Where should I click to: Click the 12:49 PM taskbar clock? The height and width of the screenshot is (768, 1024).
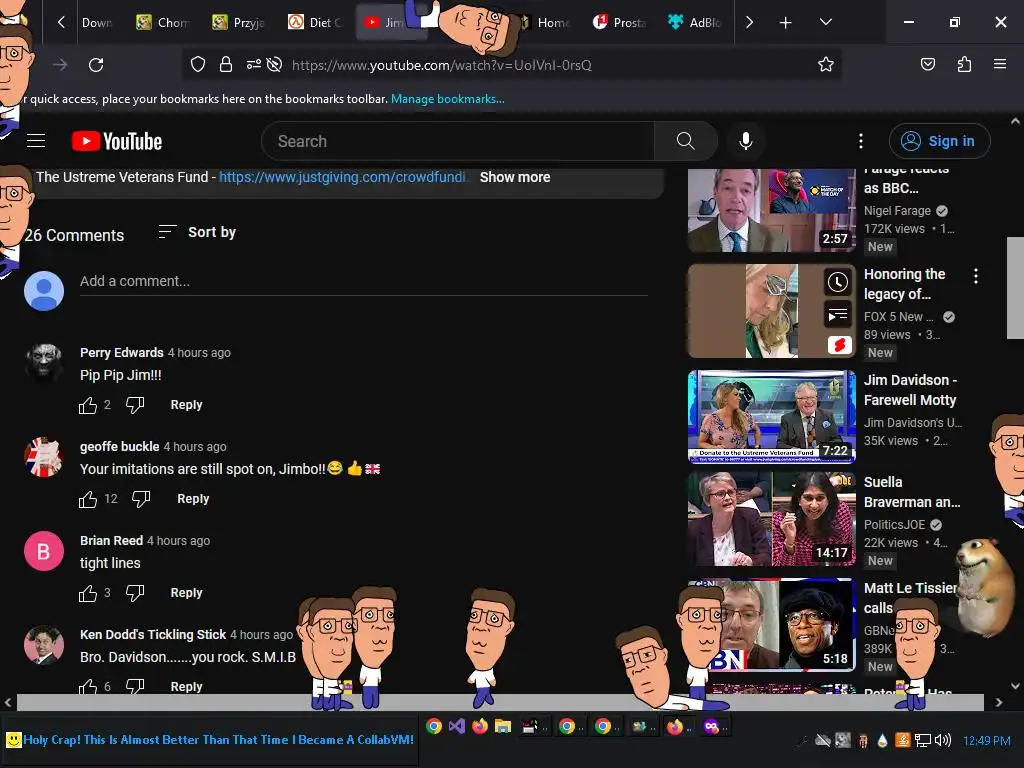986,741
